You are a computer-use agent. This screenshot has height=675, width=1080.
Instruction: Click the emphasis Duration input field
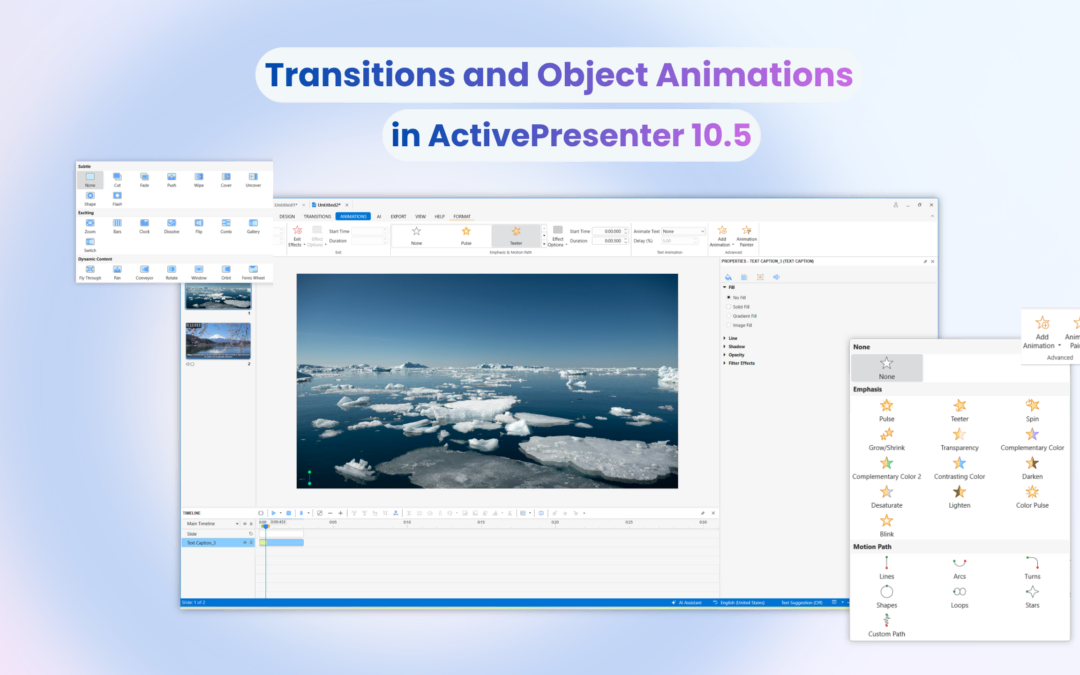click(x=608, y=241)
